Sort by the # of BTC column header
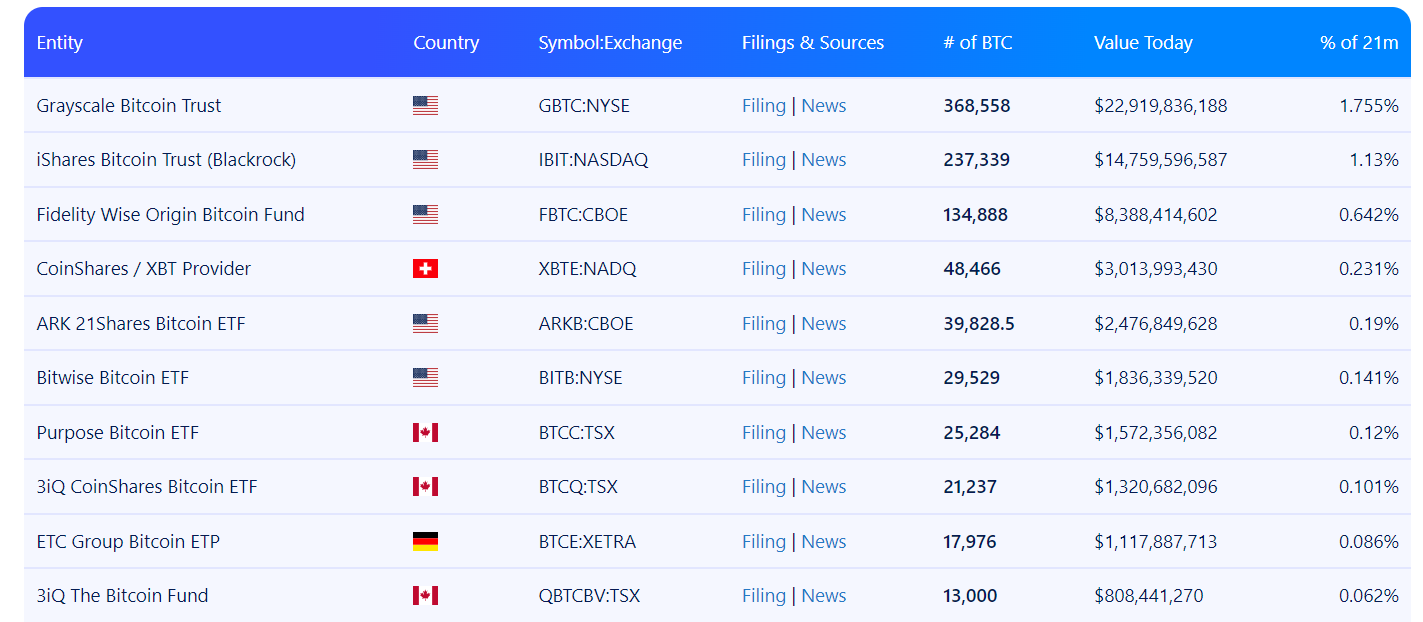1423x622 pixels. [977, 43]
